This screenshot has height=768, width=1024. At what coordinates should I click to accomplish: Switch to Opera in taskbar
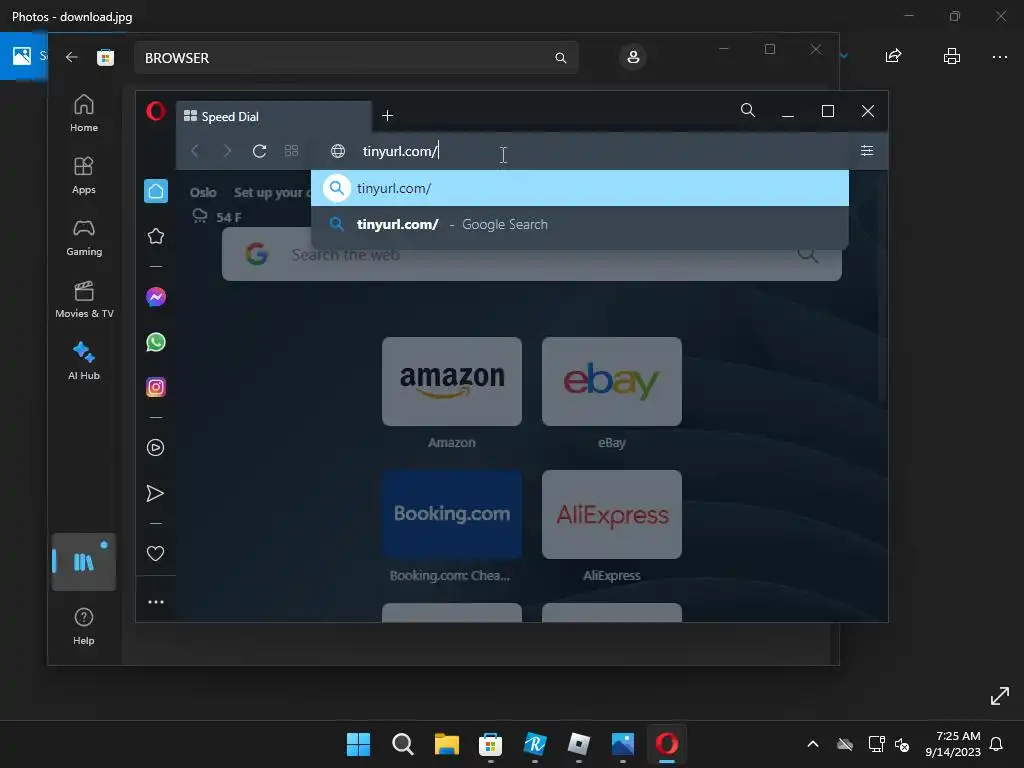pyautogui.click(x=667, y=744)
